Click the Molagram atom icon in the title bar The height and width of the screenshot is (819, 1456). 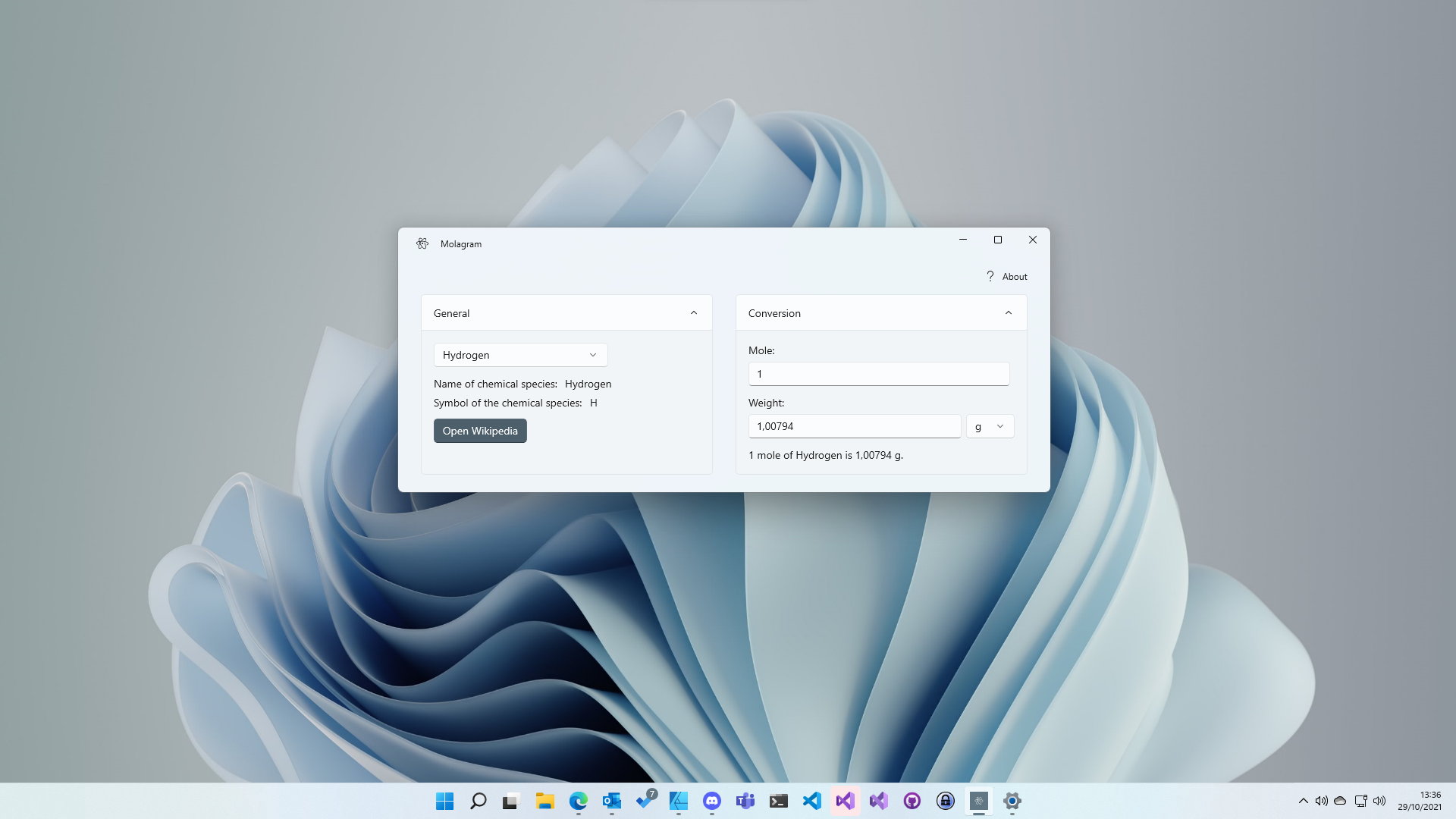click(x=422, y=243)
